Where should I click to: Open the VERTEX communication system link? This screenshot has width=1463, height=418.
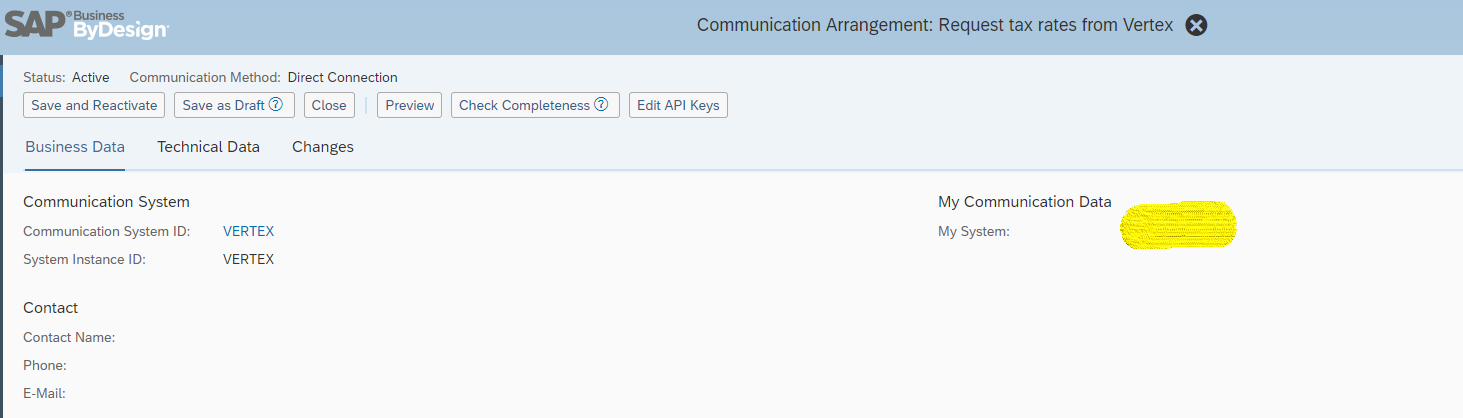coord(248,231)
